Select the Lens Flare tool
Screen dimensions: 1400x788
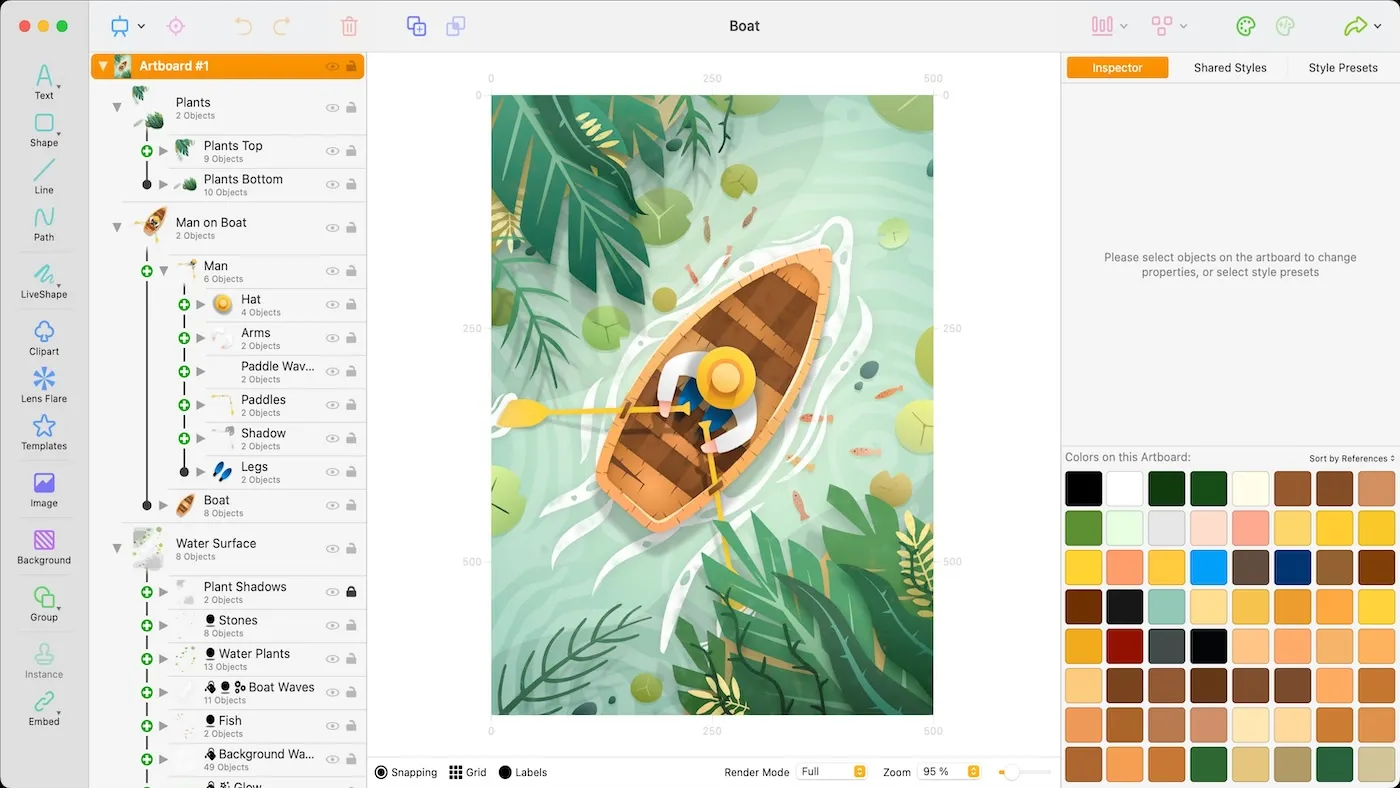click(44, 383)
